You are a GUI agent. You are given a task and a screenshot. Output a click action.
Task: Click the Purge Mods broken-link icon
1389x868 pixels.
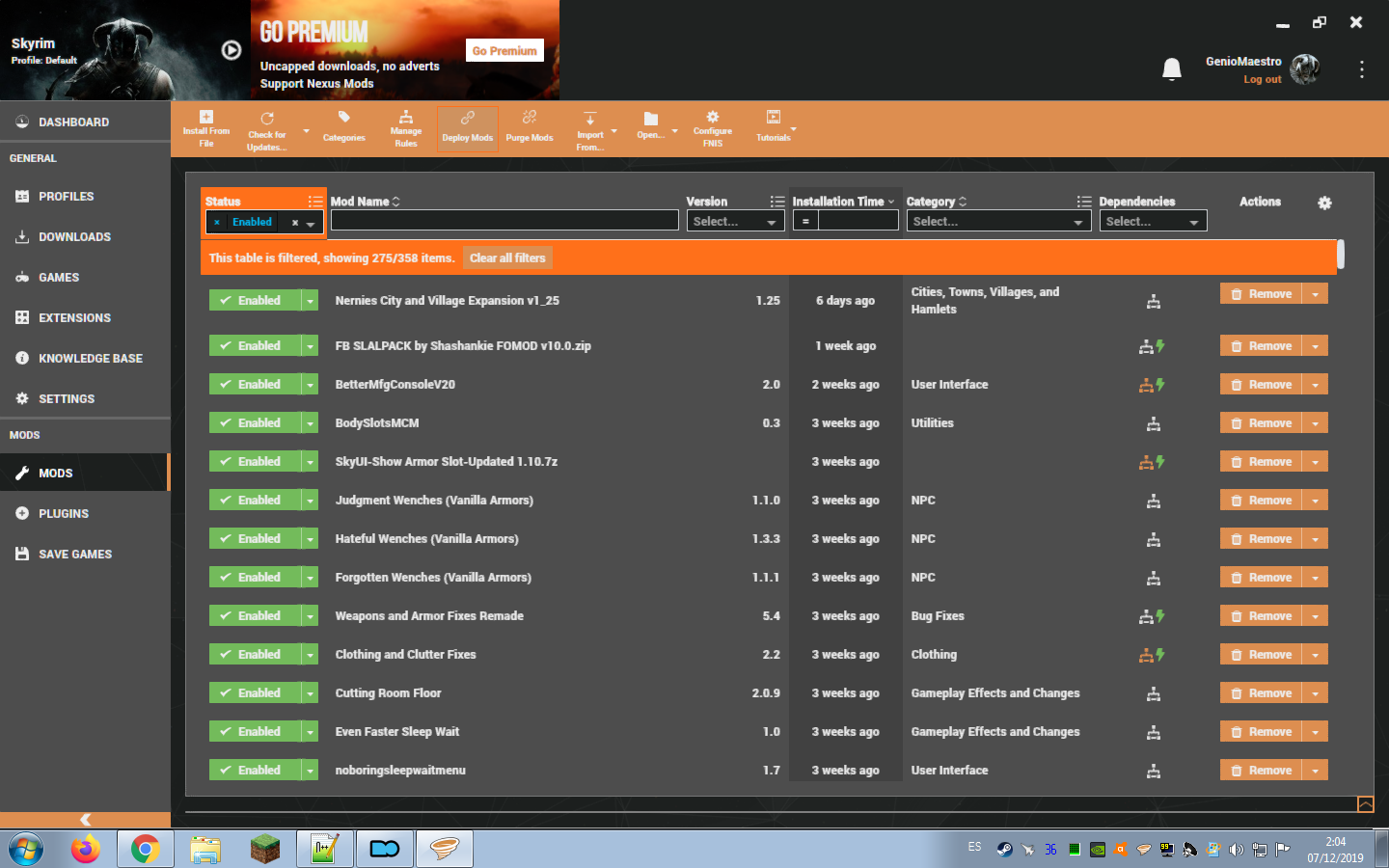tap(530, 118)
